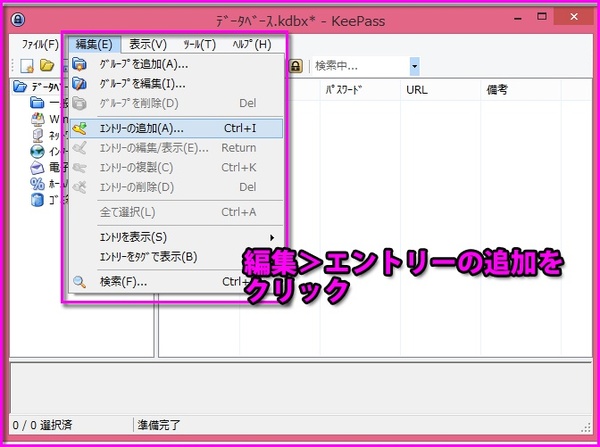Click the key icon beside エントリーの追加
Screen dimensions: 600x447
pos(80,129)
